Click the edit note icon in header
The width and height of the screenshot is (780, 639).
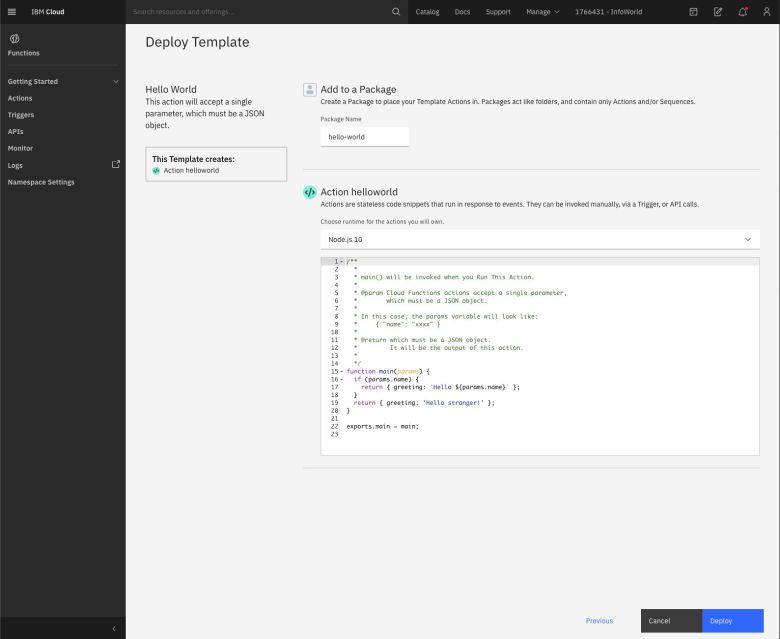click(x=718, y=12)
